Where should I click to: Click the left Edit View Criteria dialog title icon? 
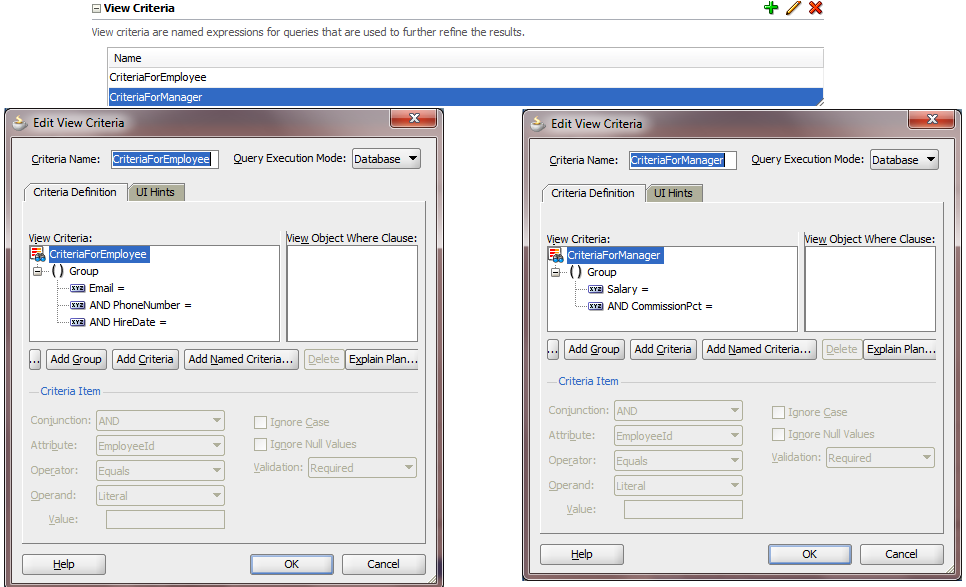(x=20, y=123)
